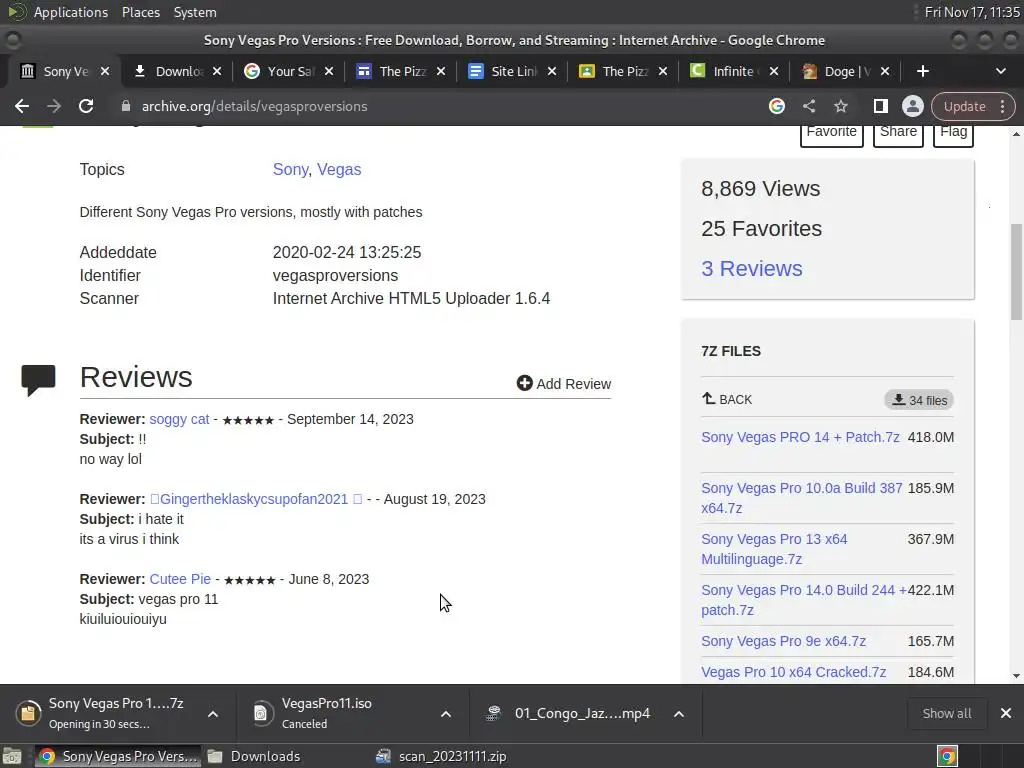Click the plus icon beside Add Review

(x=524, y=383)
